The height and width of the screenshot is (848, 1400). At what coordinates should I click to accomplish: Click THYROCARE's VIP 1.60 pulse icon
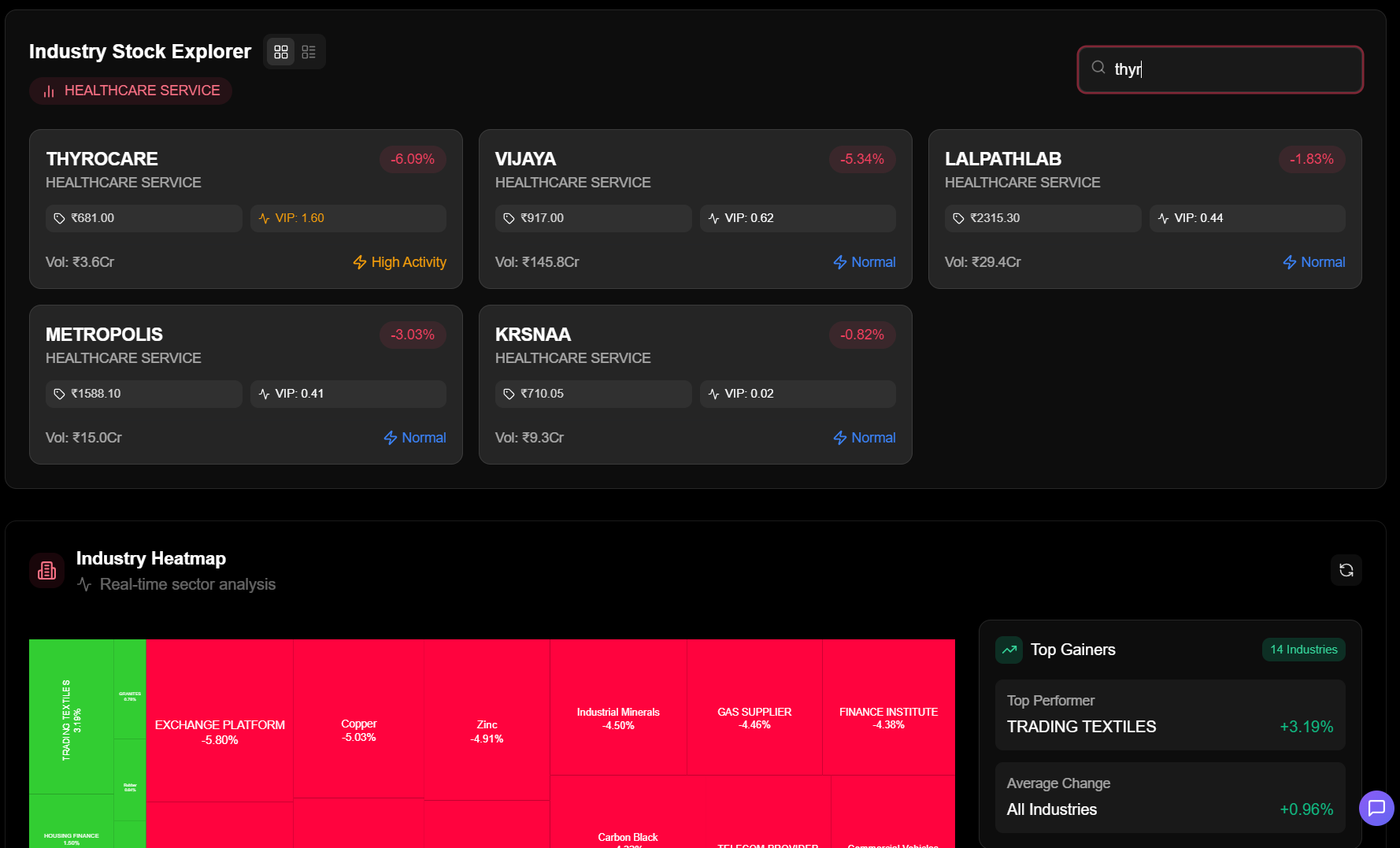(x=265, y=218)
